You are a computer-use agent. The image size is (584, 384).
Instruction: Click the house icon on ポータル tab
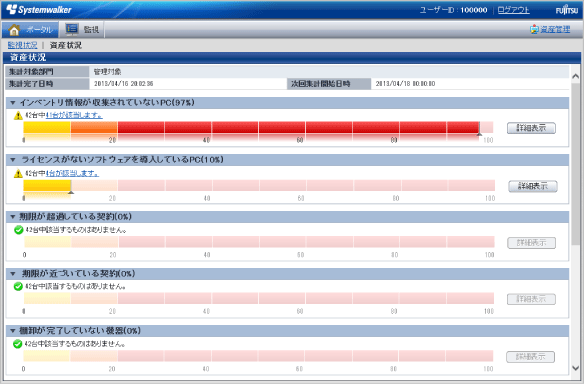coord(14,29)
